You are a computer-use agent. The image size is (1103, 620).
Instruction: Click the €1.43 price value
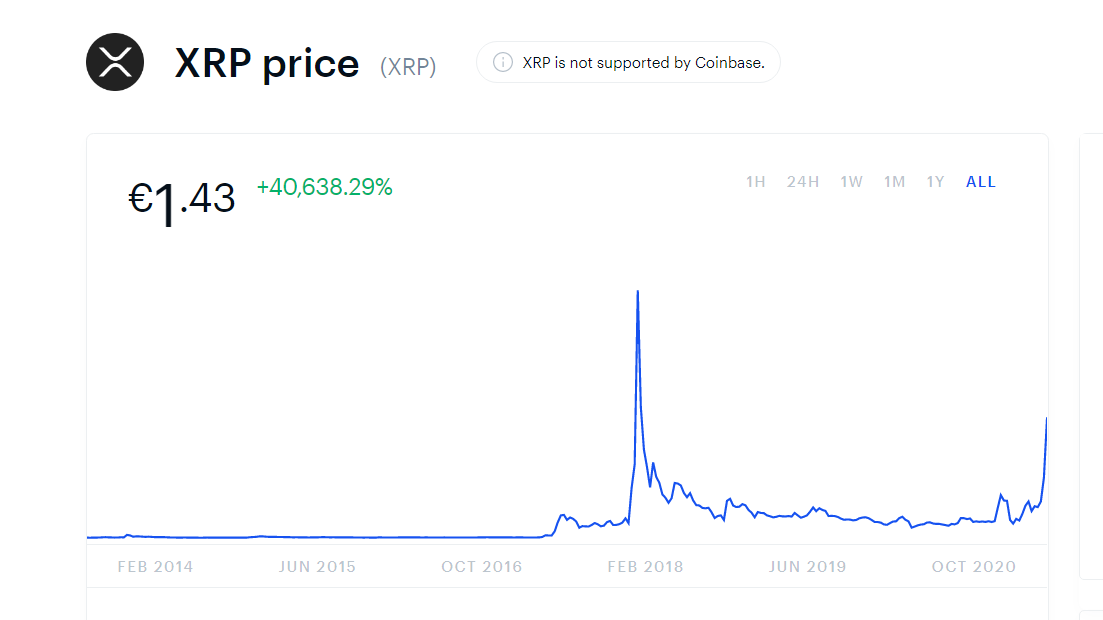tap(182, 199)
